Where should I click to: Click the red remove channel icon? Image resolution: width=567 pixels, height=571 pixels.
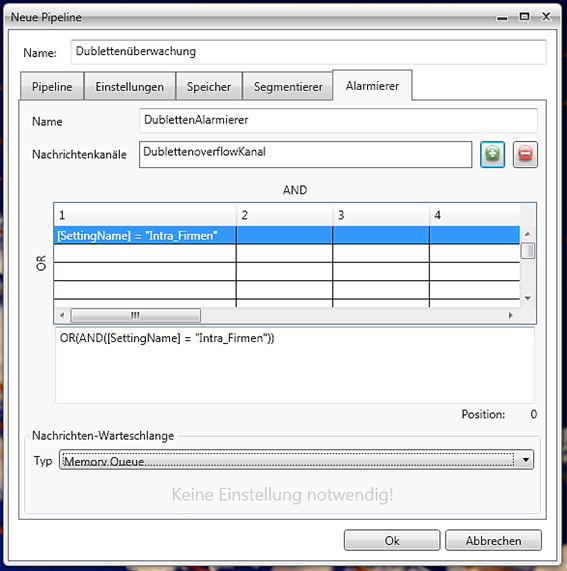click(525, 154)
